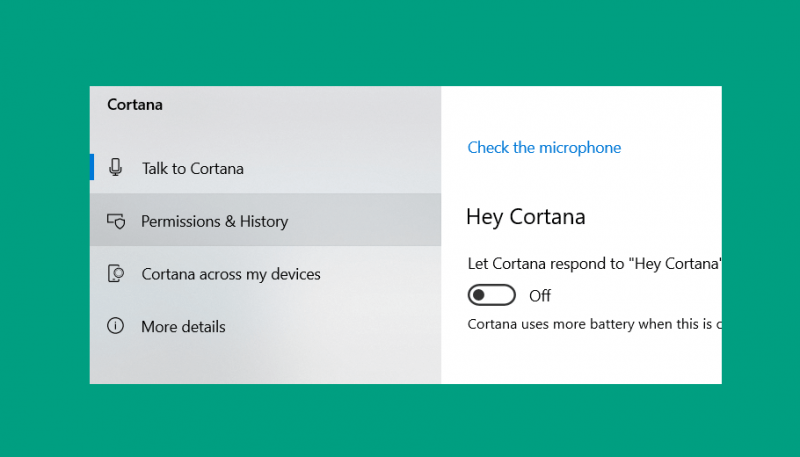
Task: Click the info circle icon for More details
Action: tap(115, 325)
